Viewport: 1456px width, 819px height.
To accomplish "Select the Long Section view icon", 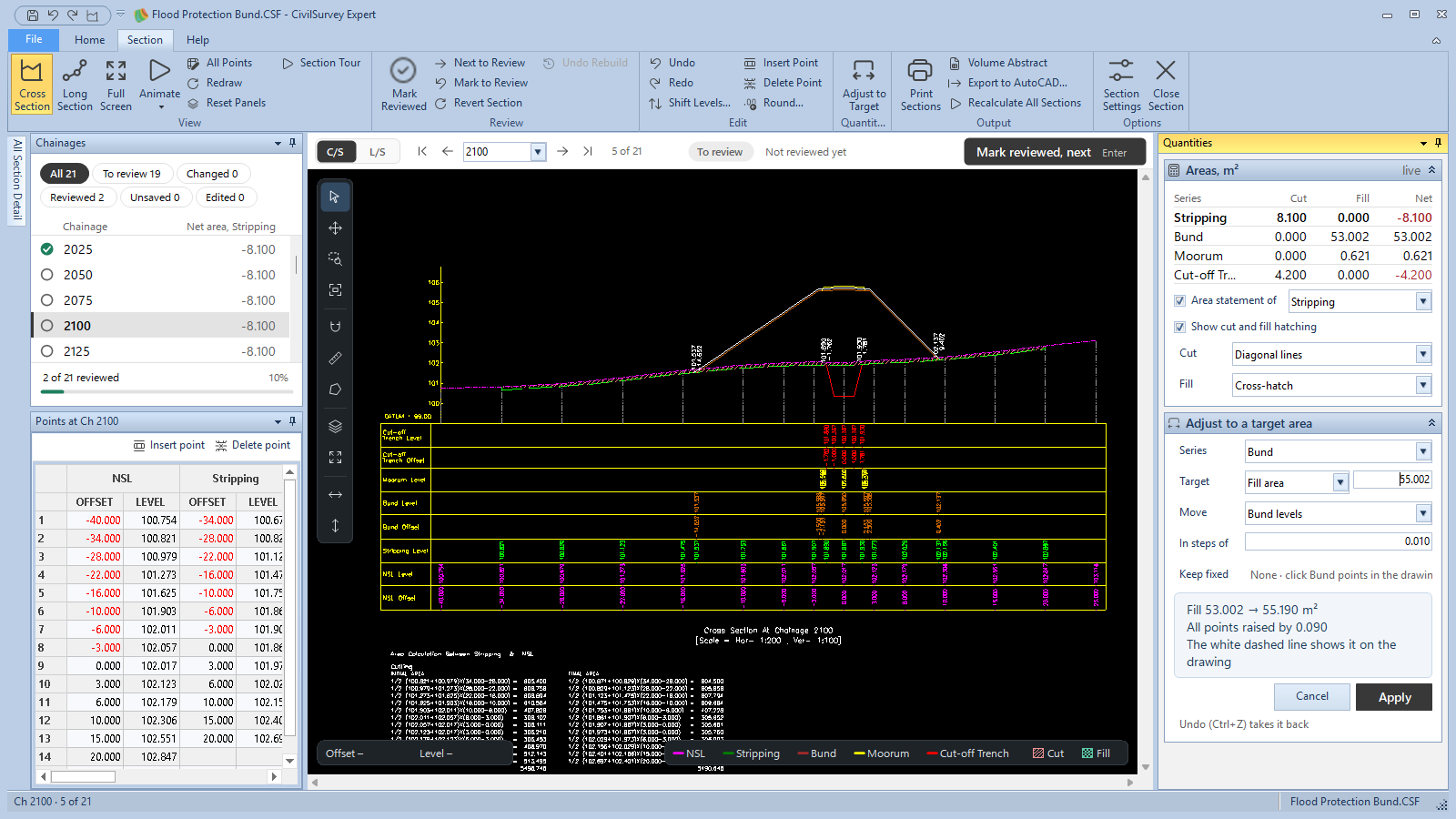I will click(75, 71).
